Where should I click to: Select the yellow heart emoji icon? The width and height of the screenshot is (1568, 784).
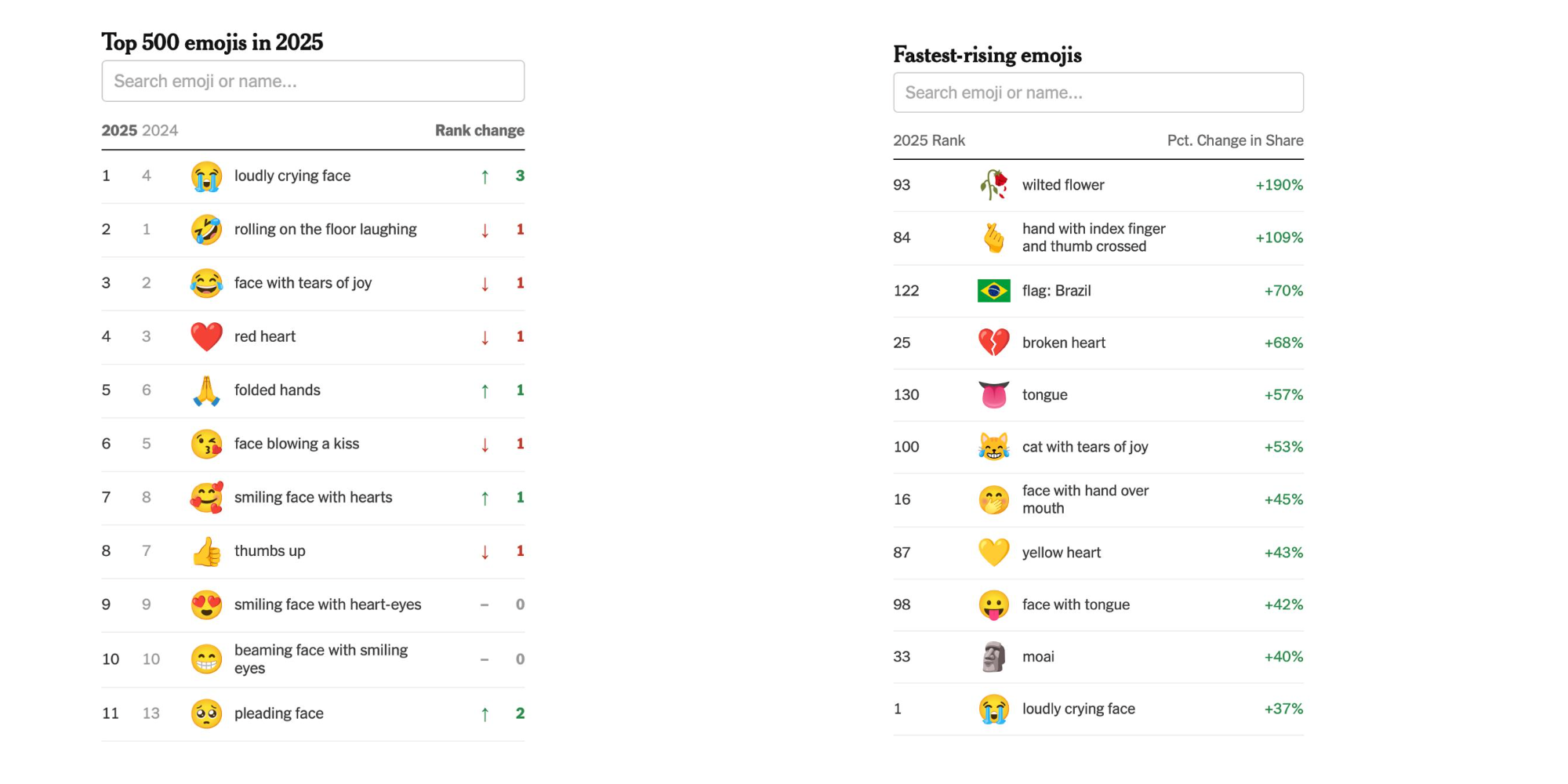pyautogui.click(x=993, y=553)
